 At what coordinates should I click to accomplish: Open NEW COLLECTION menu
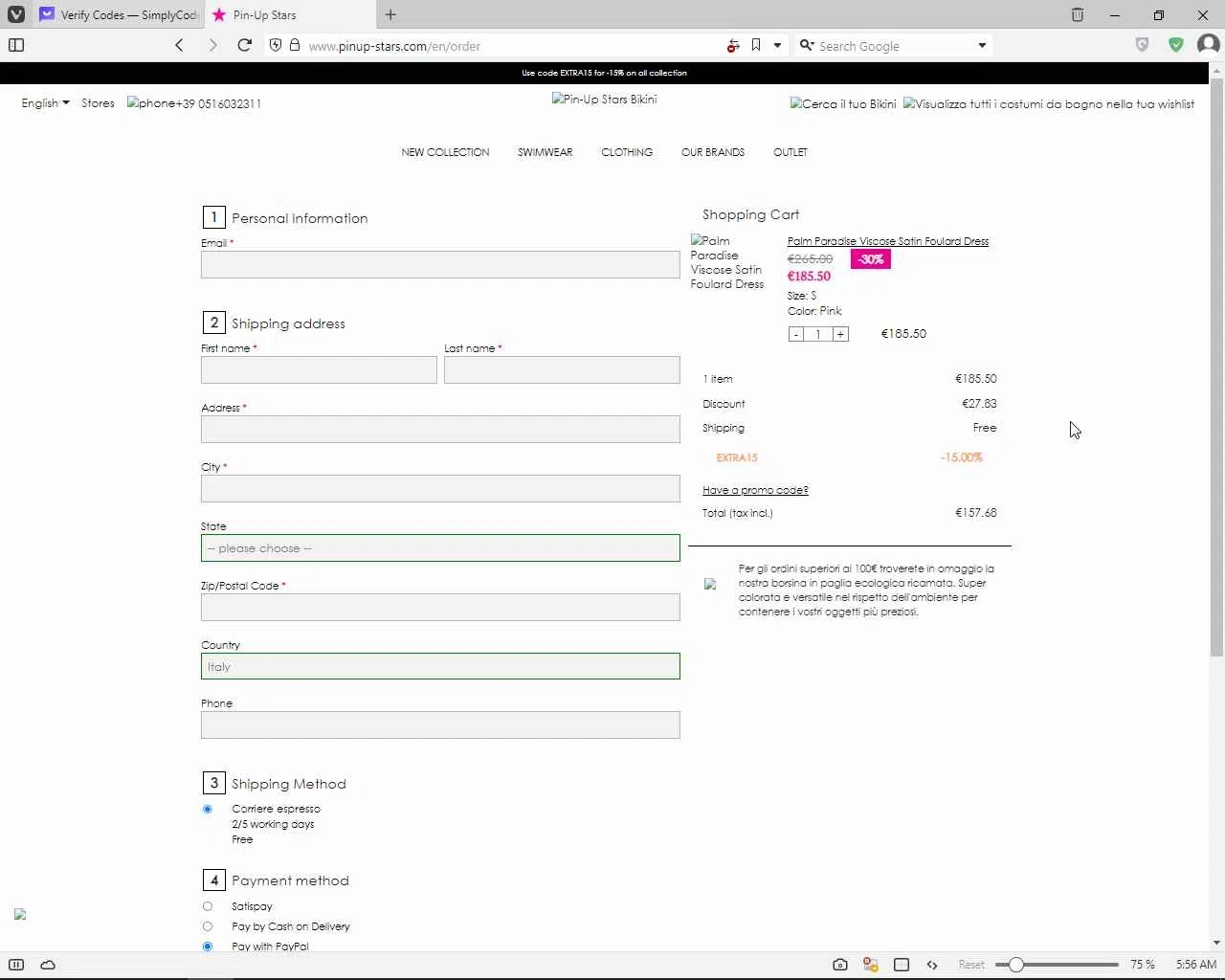click(445, 152)
